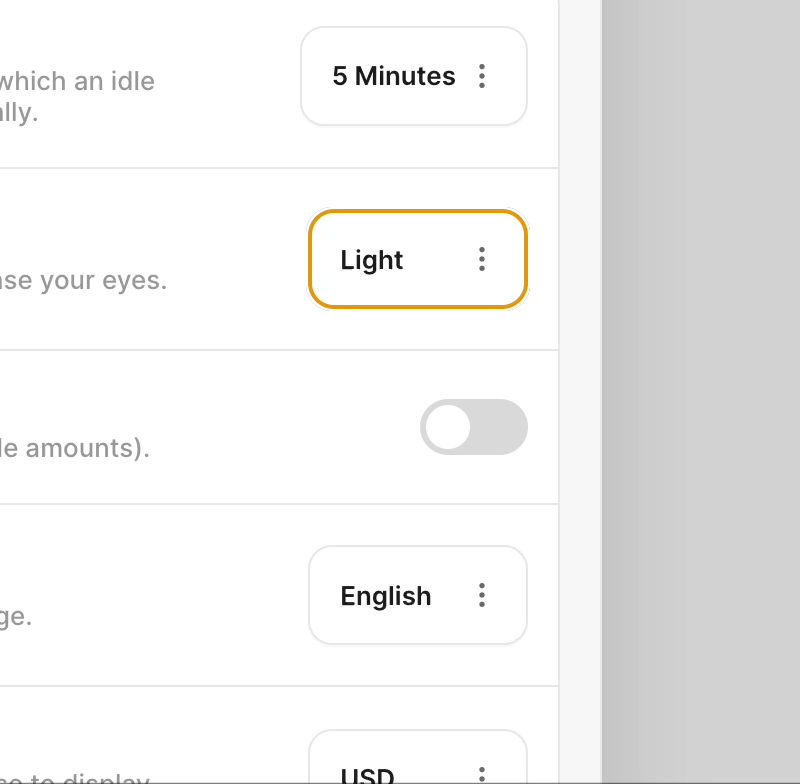Click the light gray strip beside the settings panel

[x=579, y=400]
